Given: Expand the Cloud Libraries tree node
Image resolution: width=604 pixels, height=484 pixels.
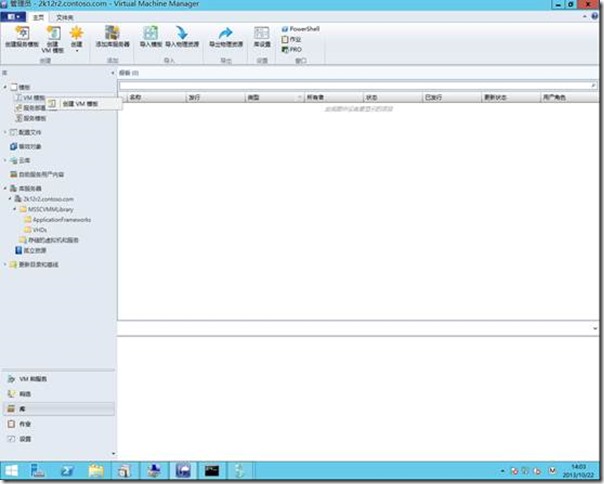Looking at the screenshot, I should tap(5, 160).
